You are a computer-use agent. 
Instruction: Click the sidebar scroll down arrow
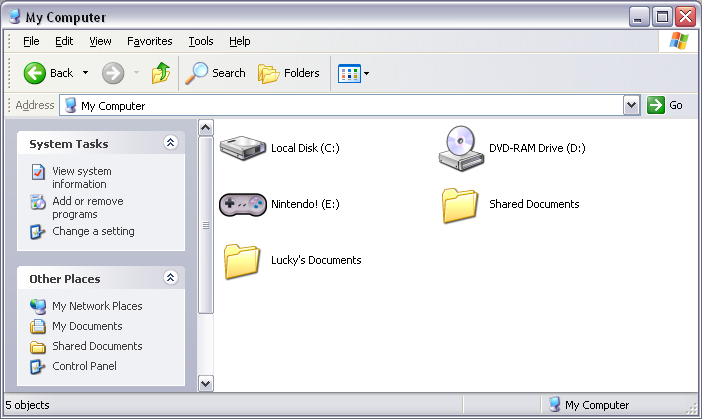click(x=205, y=384)
